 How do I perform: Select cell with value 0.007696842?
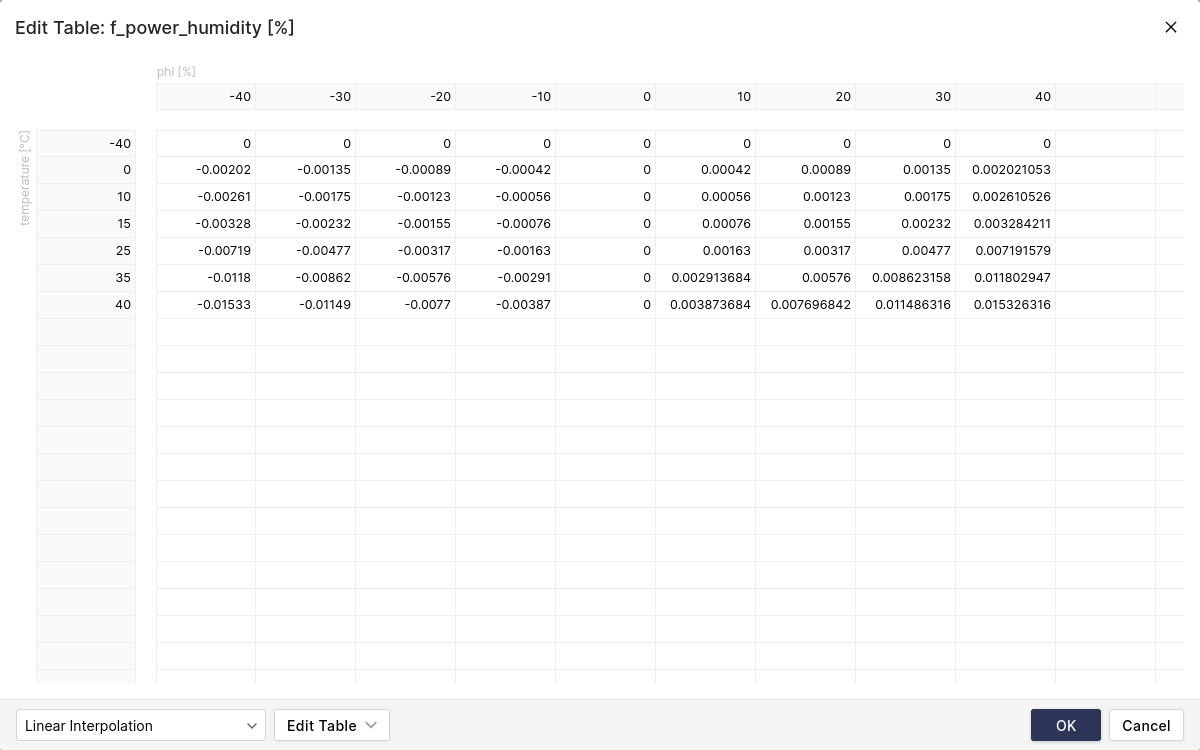click(805, 305)
